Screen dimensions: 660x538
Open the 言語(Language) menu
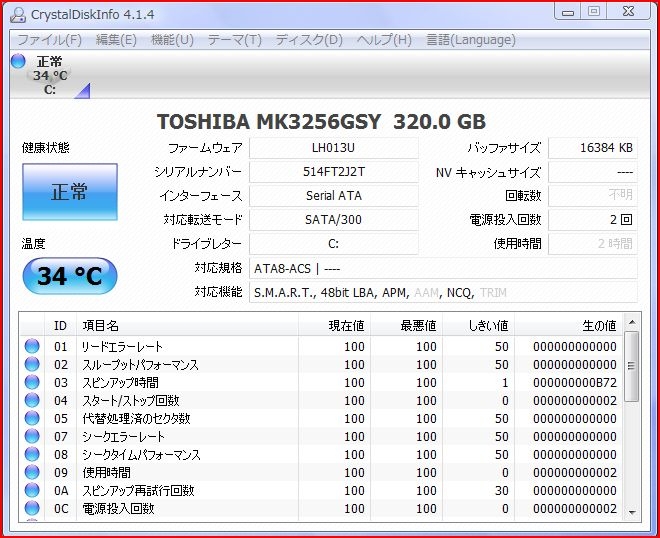click(471, 40)
